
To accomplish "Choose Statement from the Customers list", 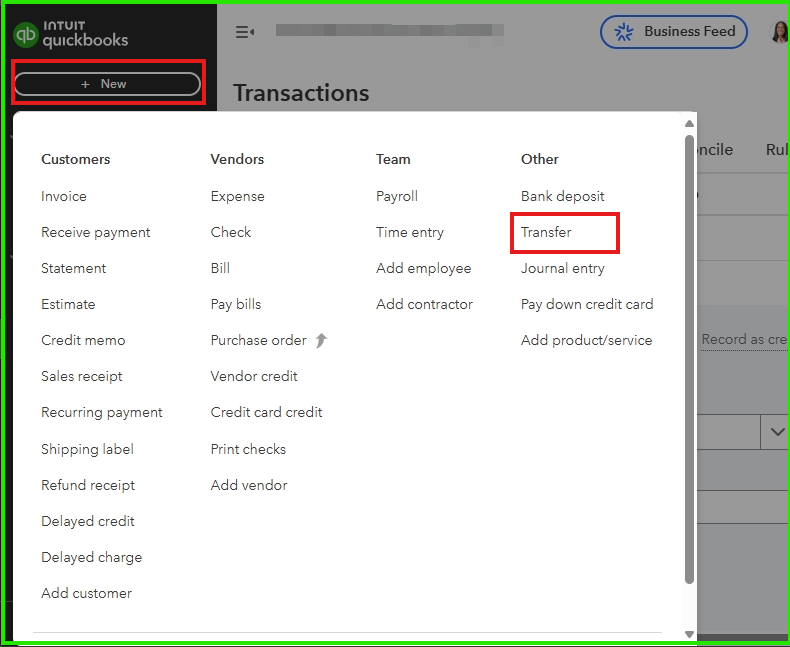I will pyautogui.click(x=74, y=268).
